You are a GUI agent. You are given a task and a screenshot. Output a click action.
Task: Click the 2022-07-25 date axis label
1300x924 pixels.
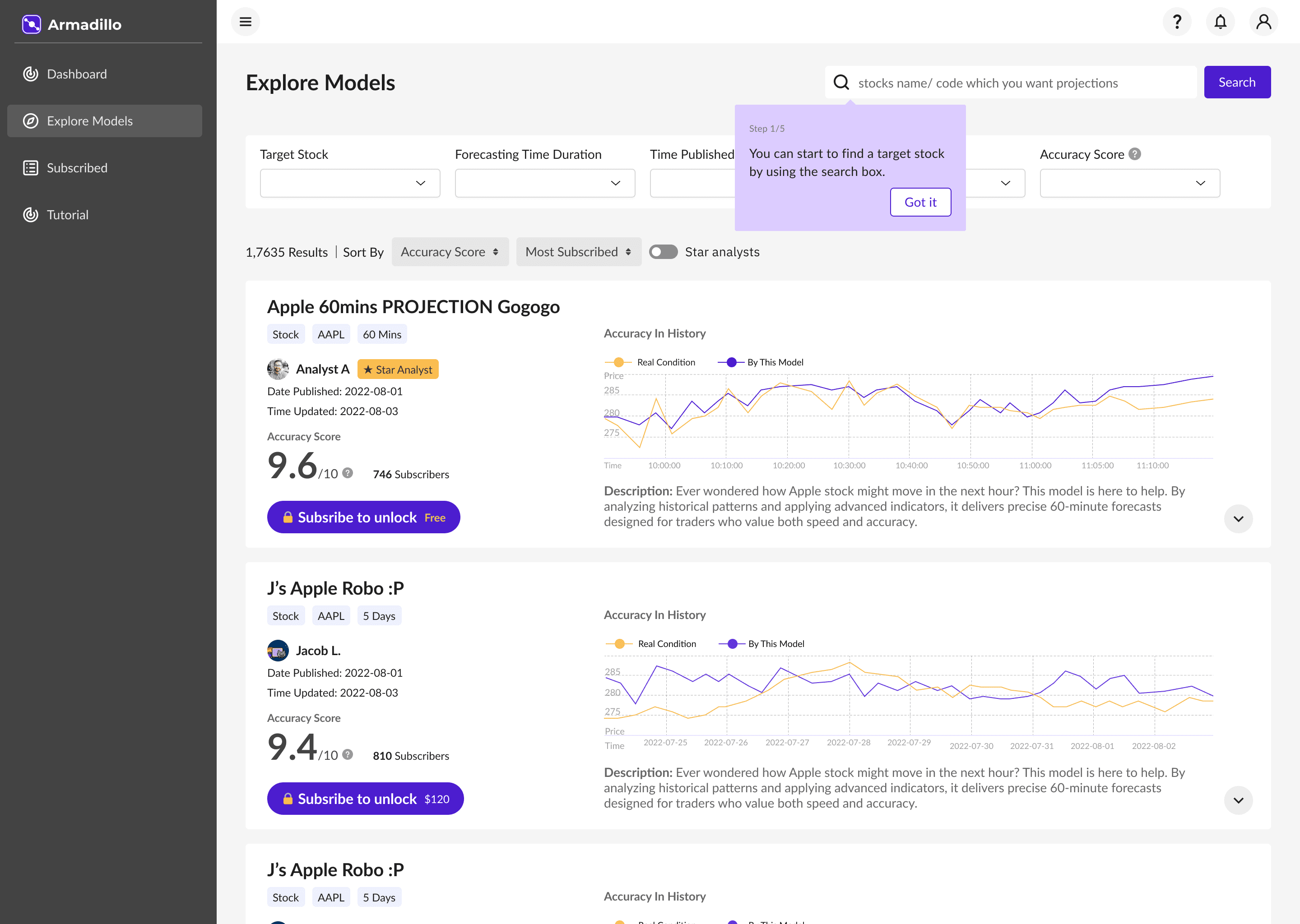click(x=665, y=743)
